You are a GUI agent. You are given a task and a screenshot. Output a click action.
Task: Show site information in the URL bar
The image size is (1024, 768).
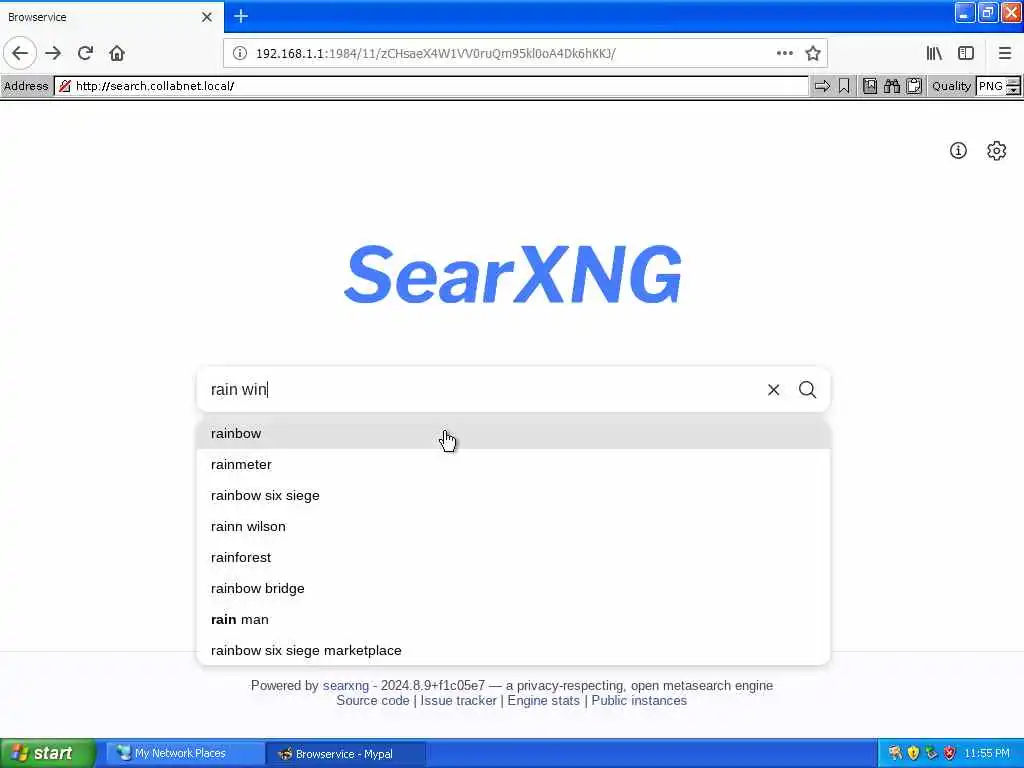240,53
